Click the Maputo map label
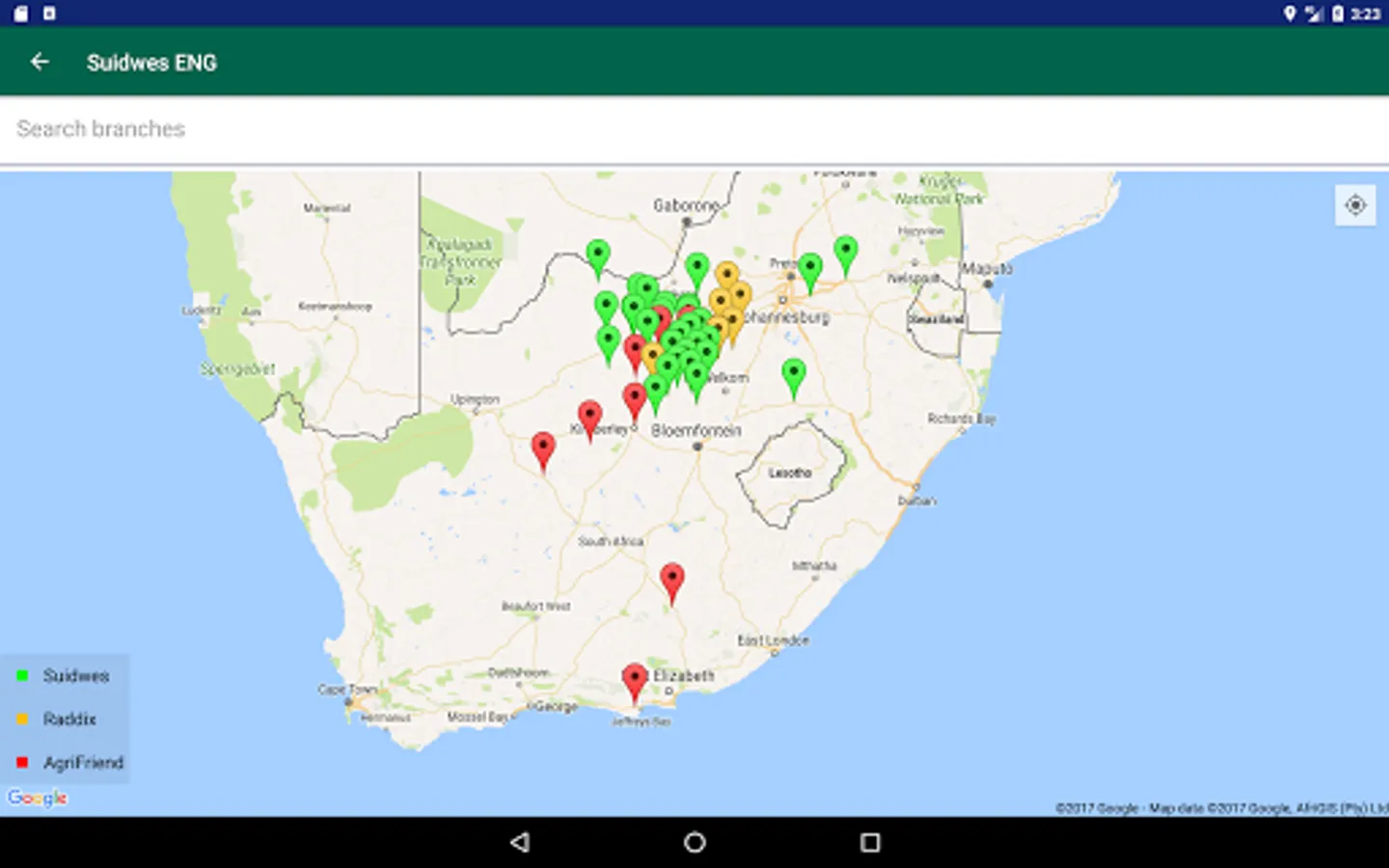This screenshot has width=1389, height=868. 987,268
